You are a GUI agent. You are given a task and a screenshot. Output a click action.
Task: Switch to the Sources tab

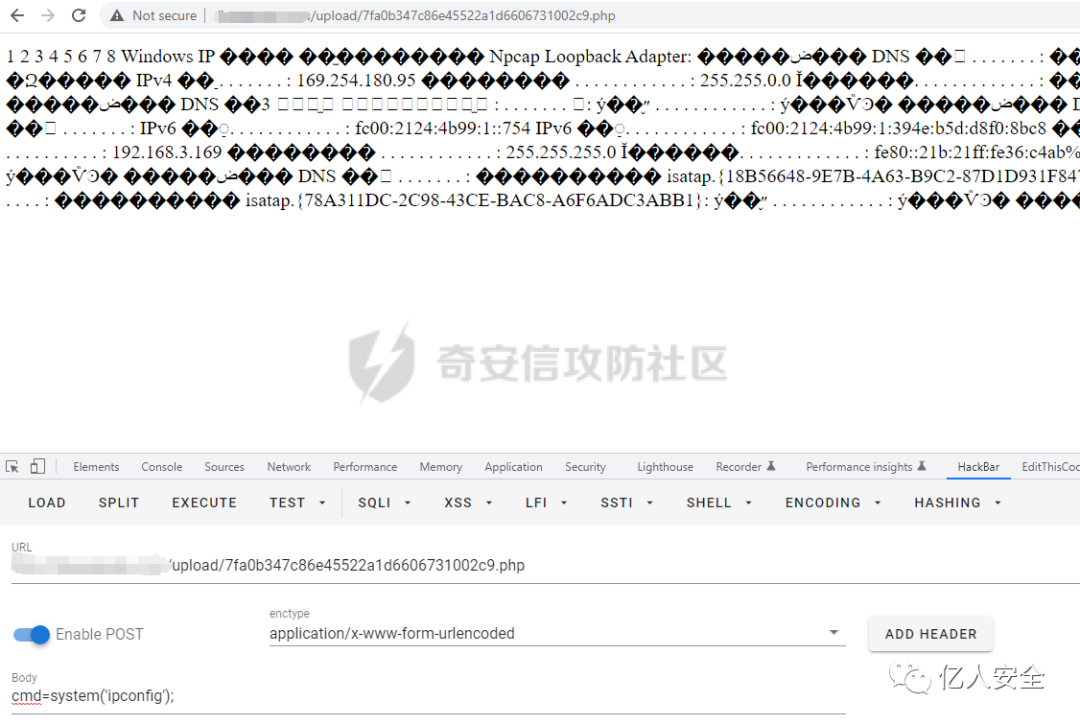coord(225,466)
